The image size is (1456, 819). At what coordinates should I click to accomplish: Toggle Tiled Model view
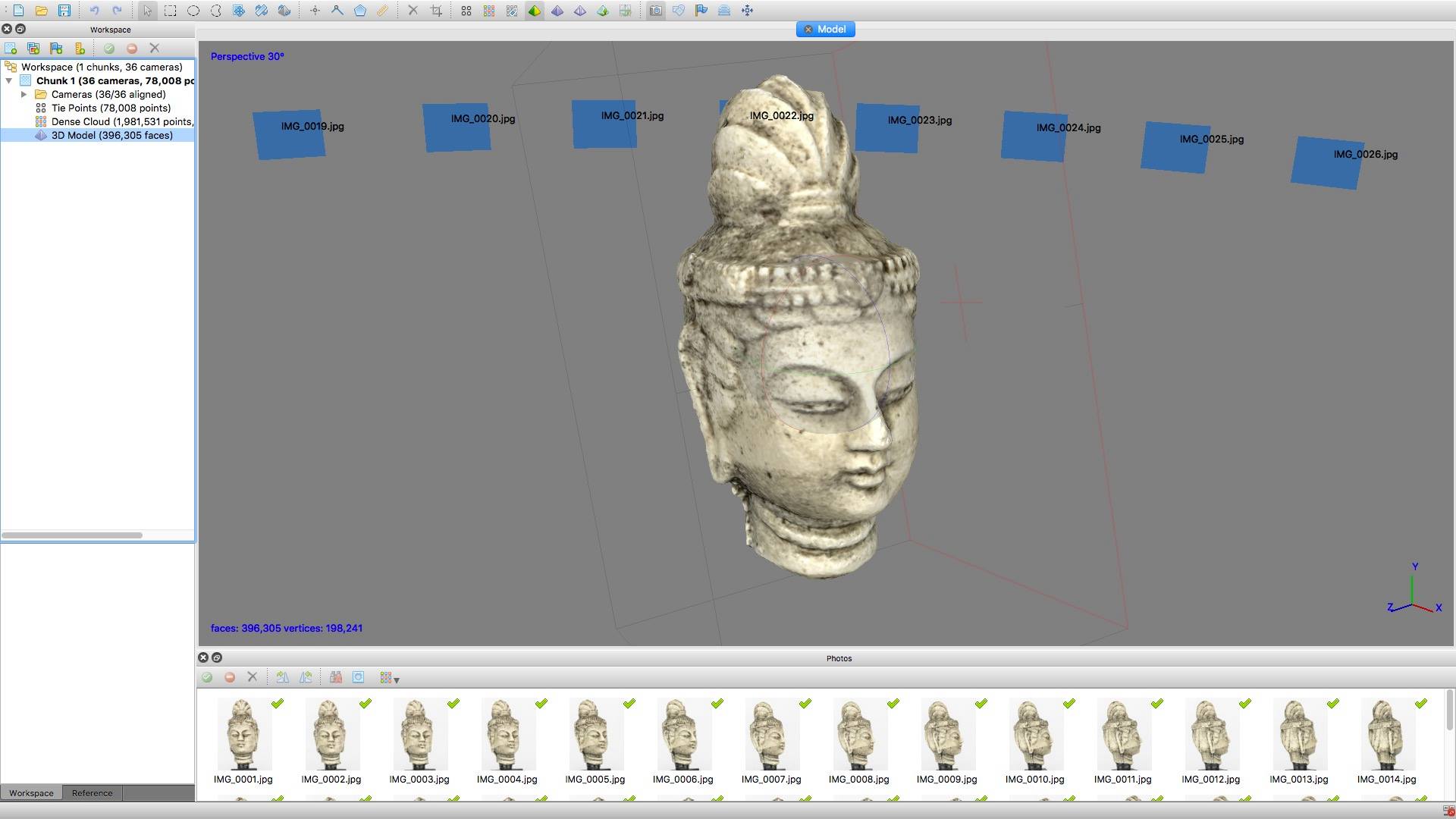pyautogui.click(x=626, y=11)
